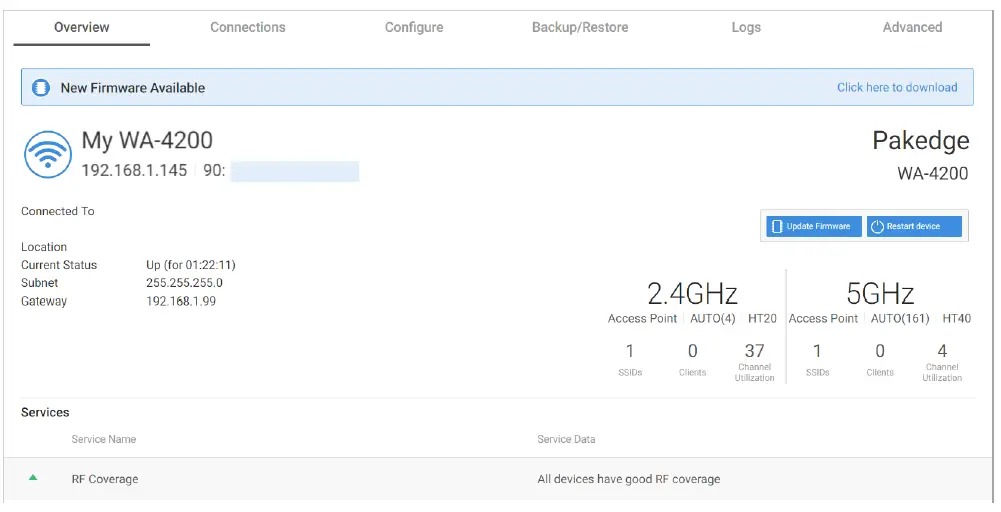
Task: Switch to the Connections tab
Action: click(248, 27)
